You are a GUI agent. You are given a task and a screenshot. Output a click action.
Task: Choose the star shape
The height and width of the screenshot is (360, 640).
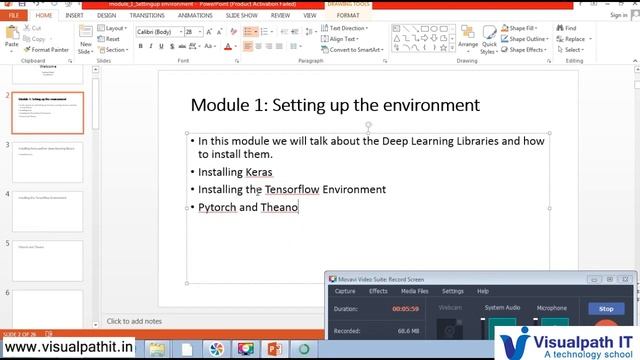point(444,48)
